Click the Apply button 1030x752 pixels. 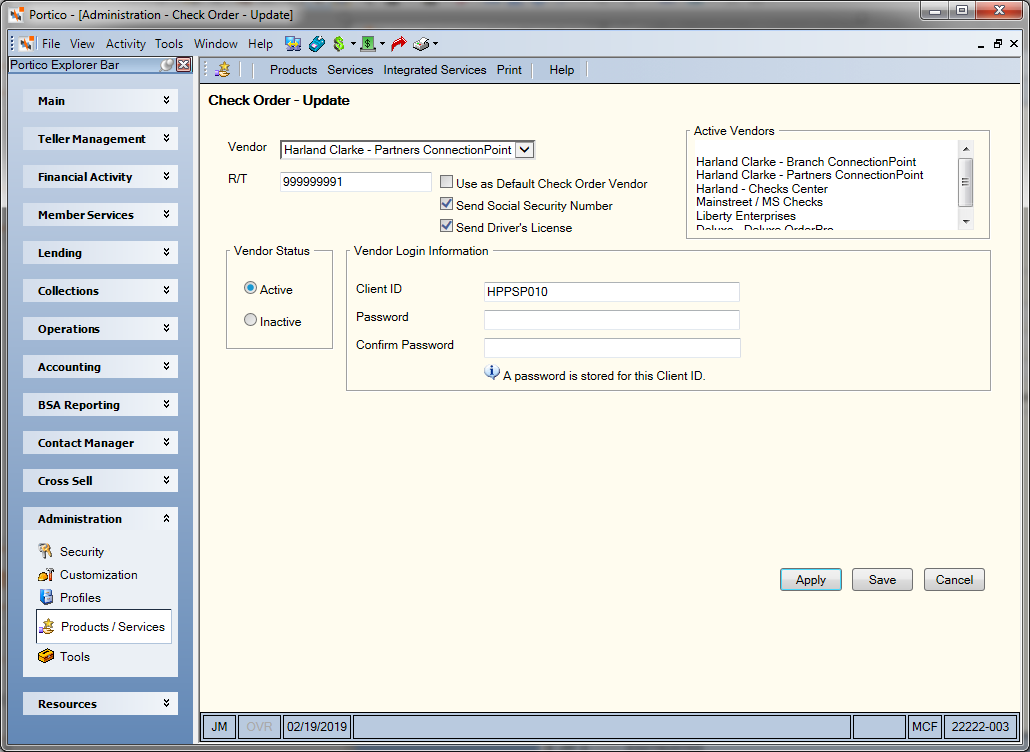[811, 579]
